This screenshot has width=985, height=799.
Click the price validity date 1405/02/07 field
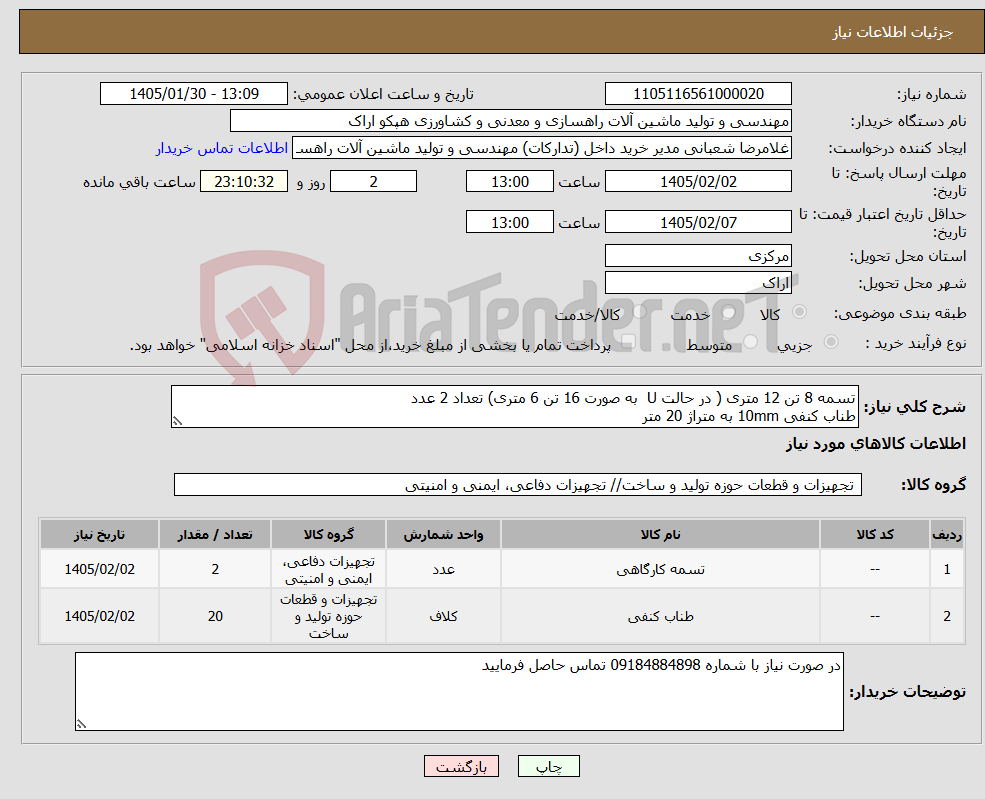[698, 222]
